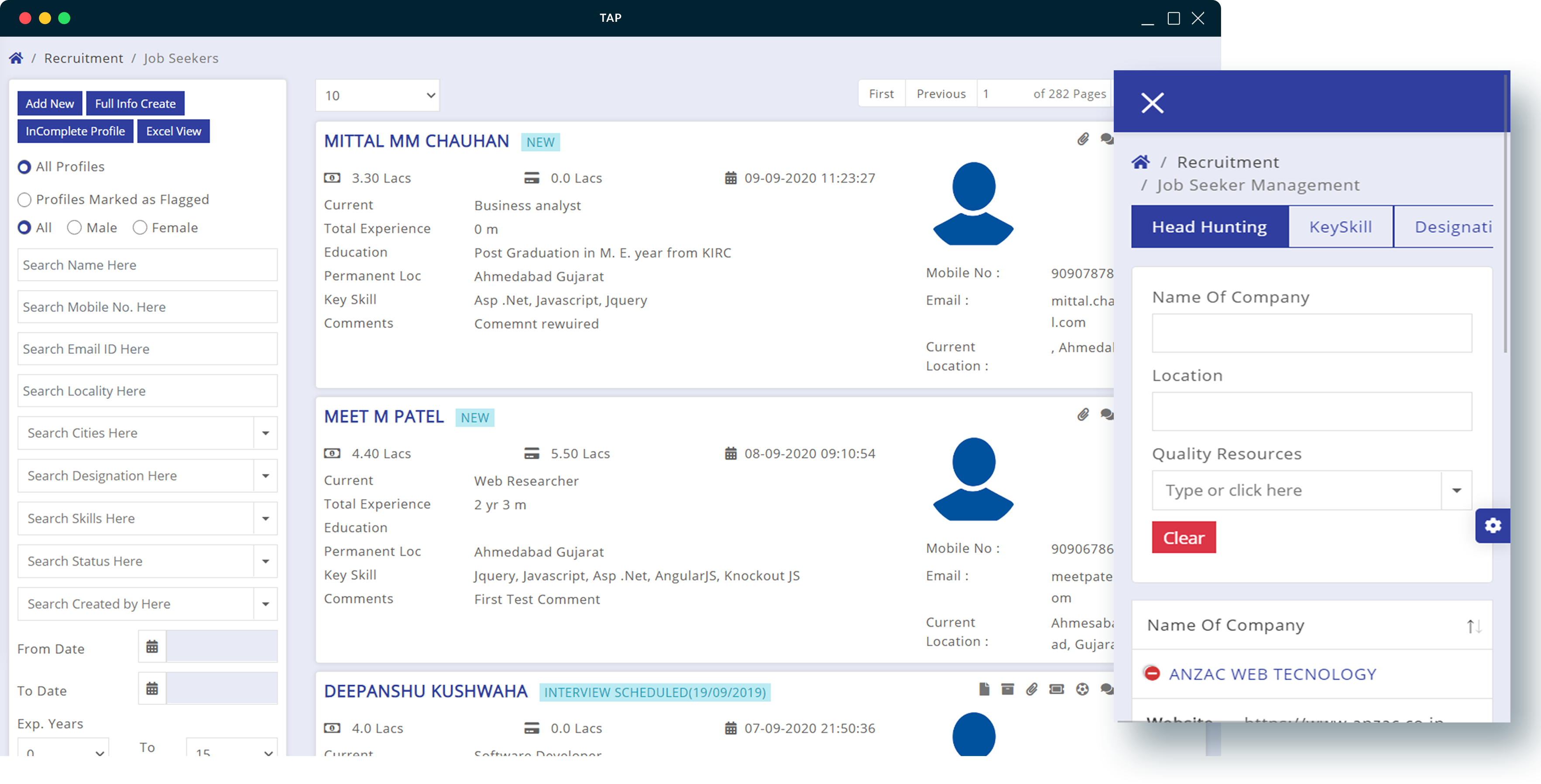The image size is (1541, 784).
Task: Select the Male gender radio button
Action: pos(74,228)
